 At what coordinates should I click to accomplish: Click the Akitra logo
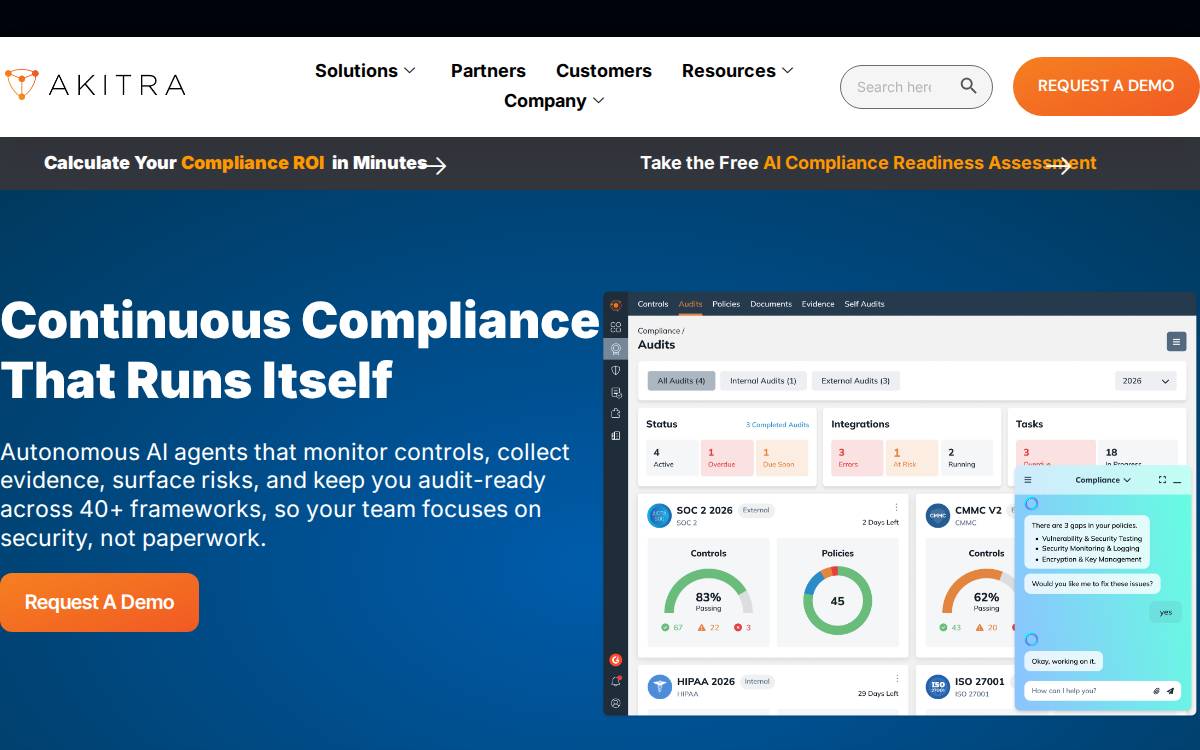click(x=94, y=85)
